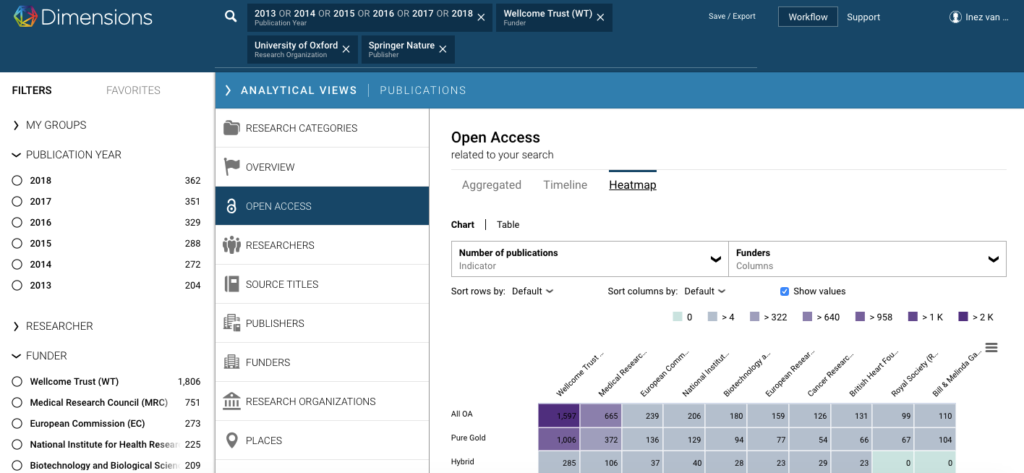Viewport: 1024px width, 473px height.
Task: Click the Workflow button
Action: pos(808,17)
